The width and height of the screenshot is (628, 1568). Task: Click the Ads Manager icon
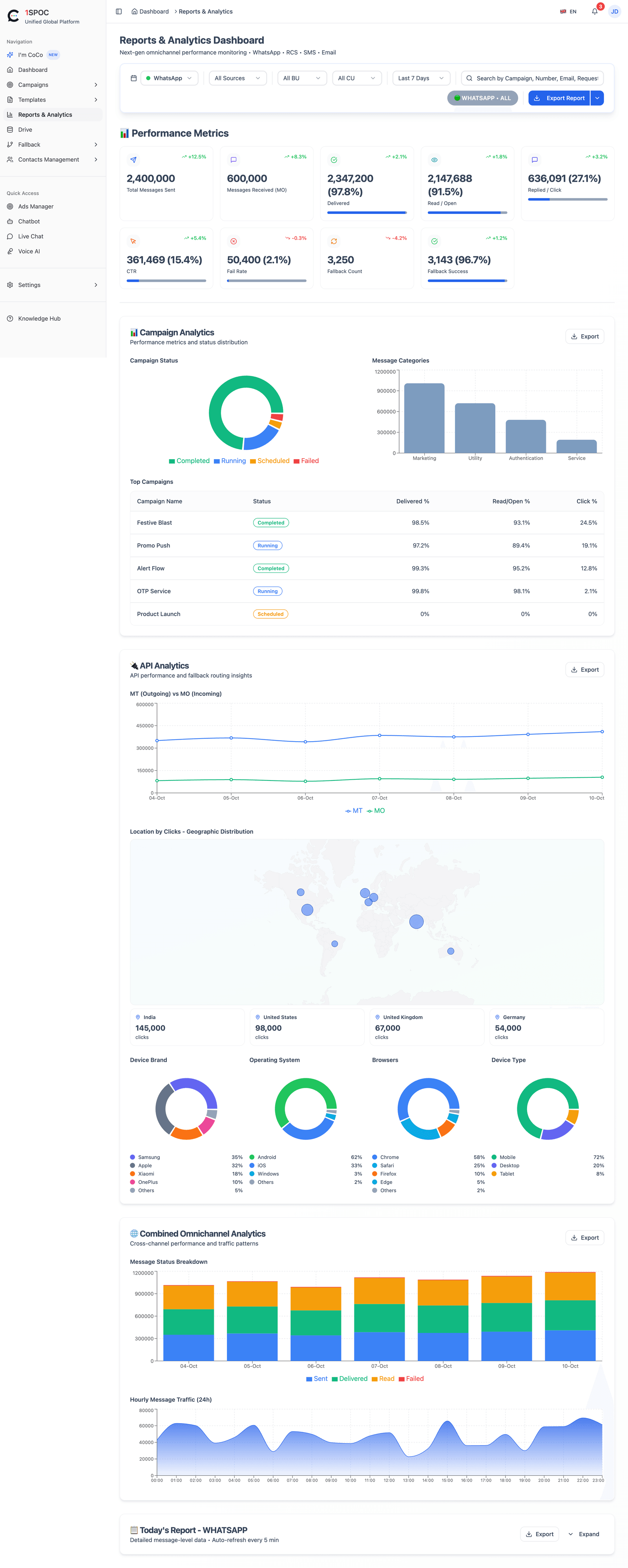(10, 206)
